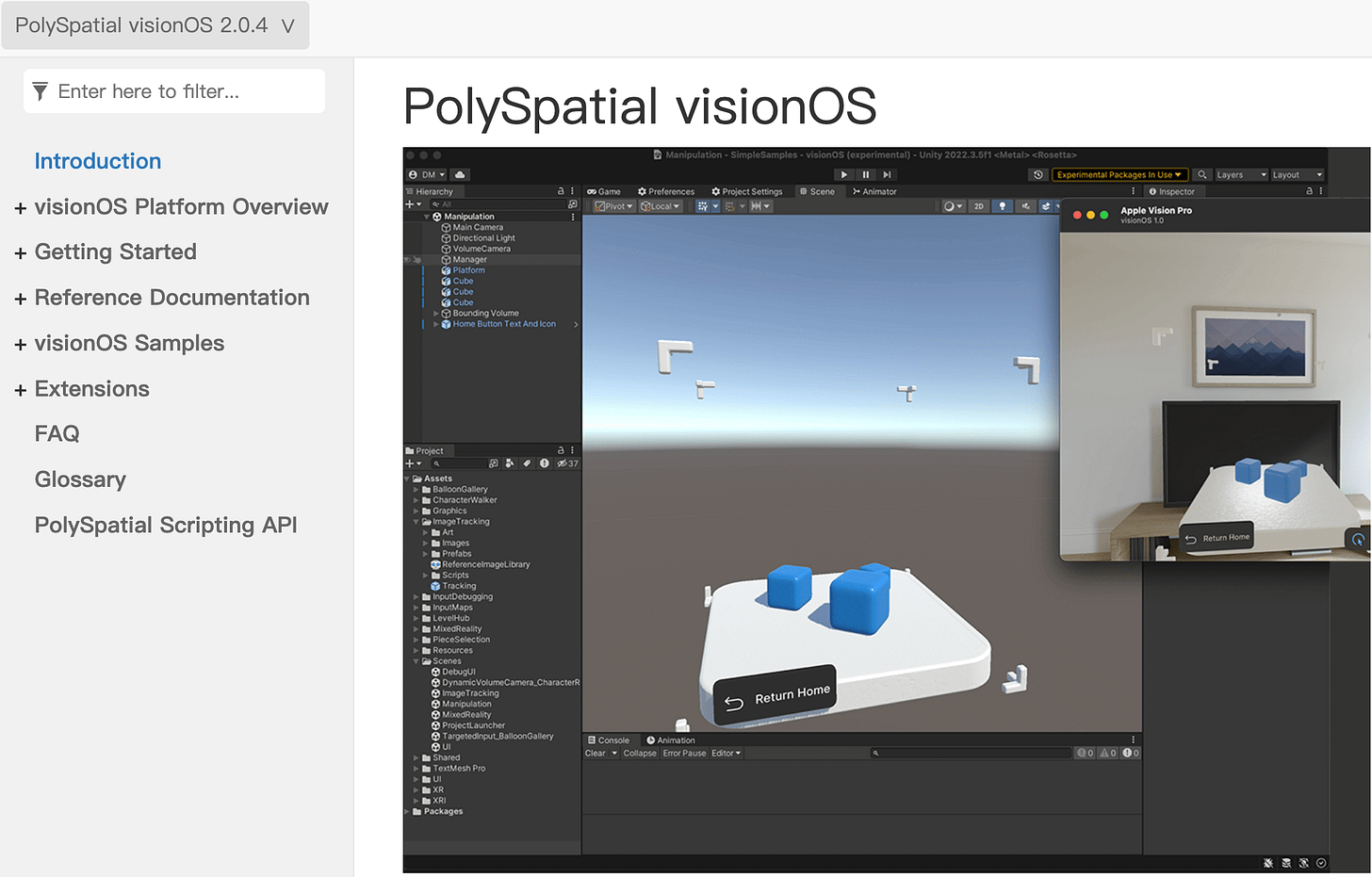Collapse the Manipulation scene in Hierarchy
The image size is (1372, 877).
click(426, 217)
